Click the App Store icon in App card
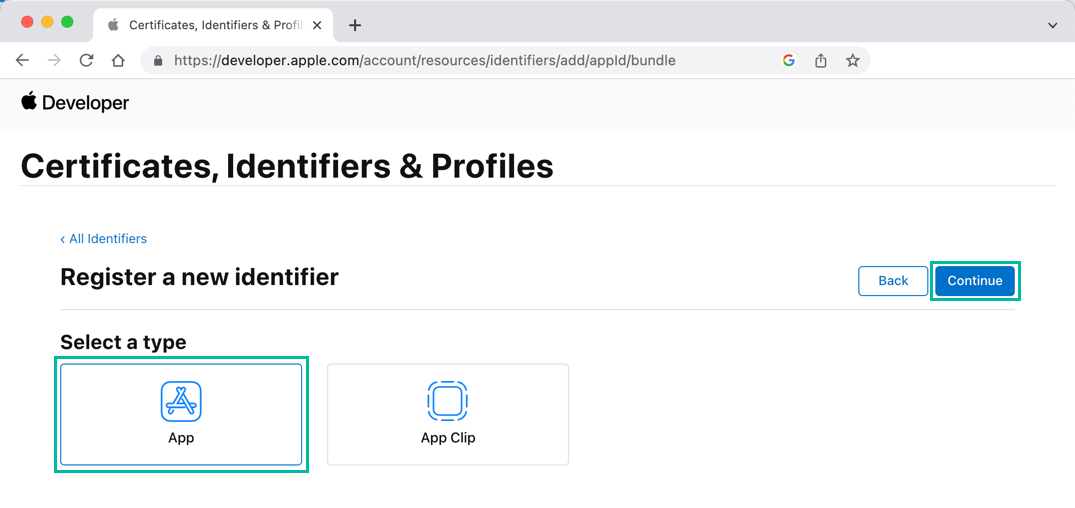Screen dimensions: 1075x508 point(181,401)
